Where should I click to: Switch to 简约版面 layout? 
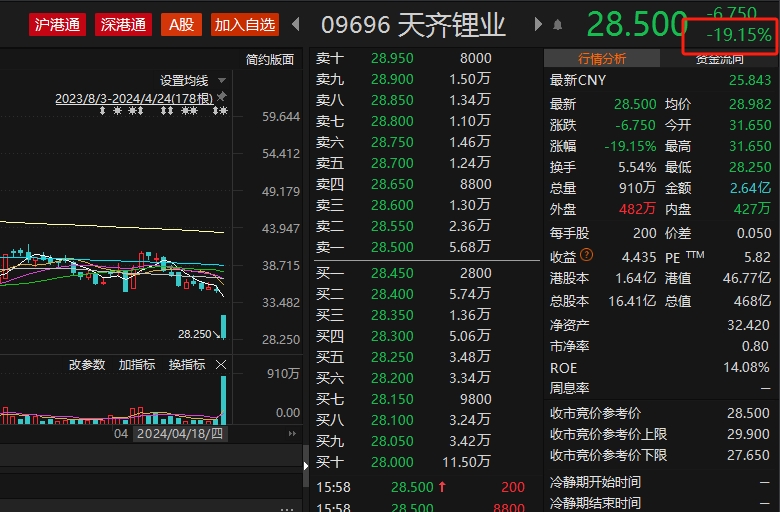[270, 60]
